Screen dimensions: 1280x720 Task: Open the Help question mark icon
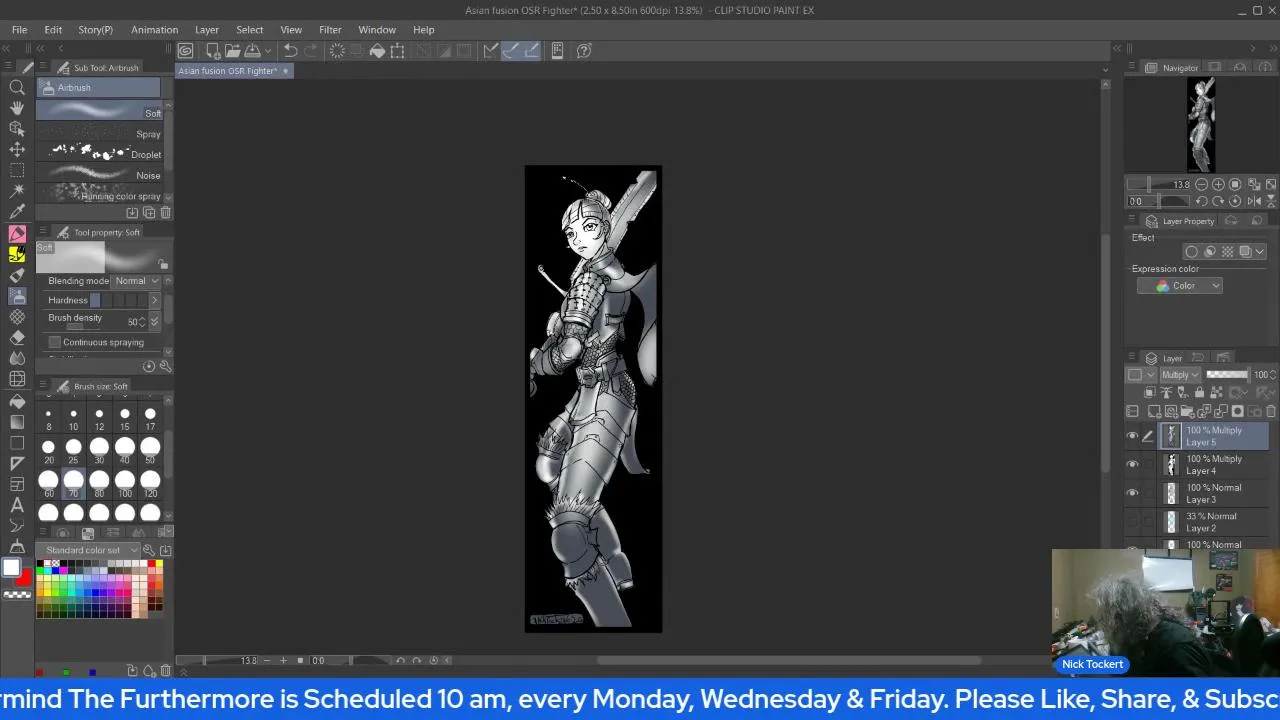(585, 51)
